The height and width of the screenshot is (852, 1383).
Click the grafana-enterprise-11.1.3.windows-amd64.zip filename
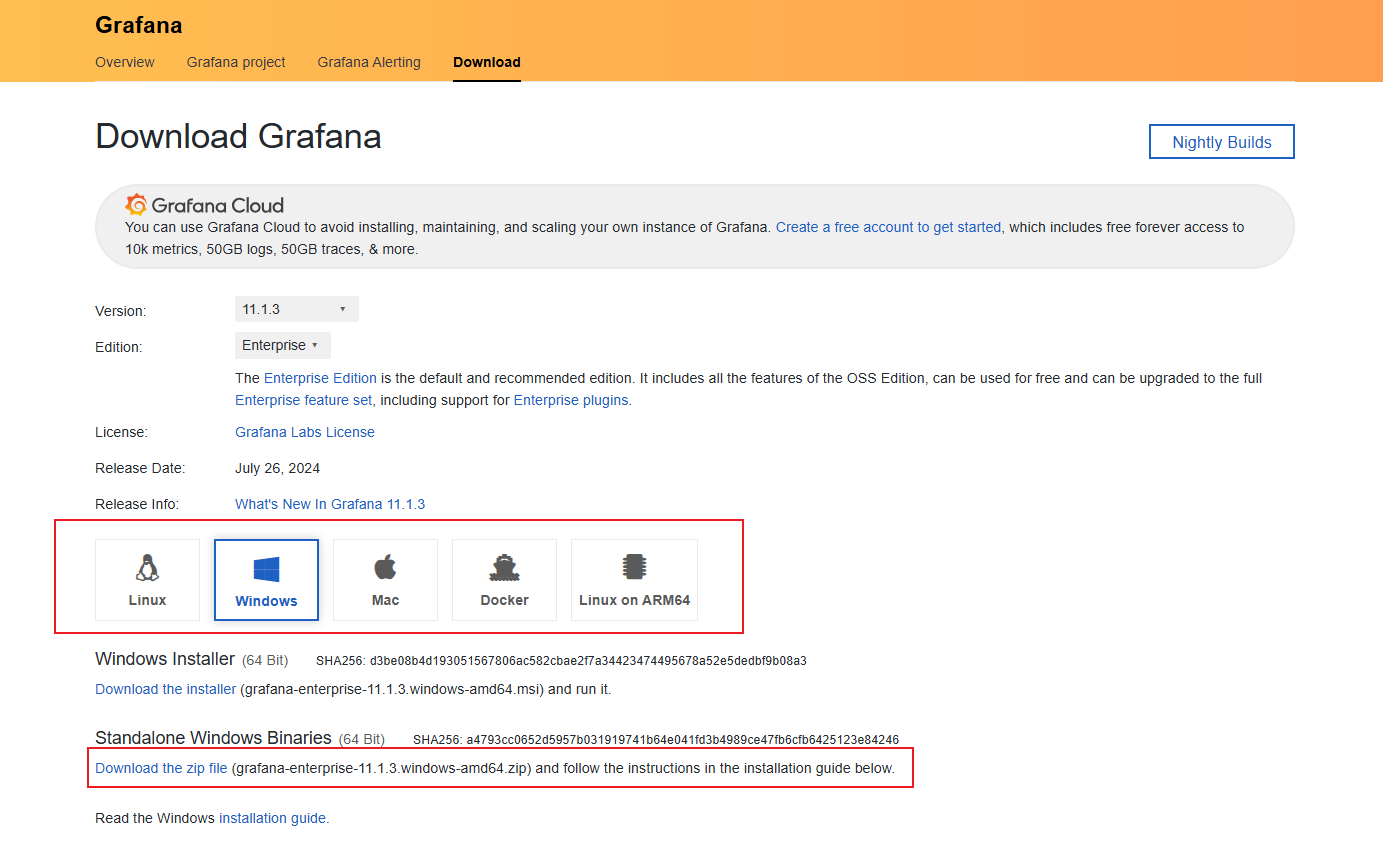tap(381, 769)
